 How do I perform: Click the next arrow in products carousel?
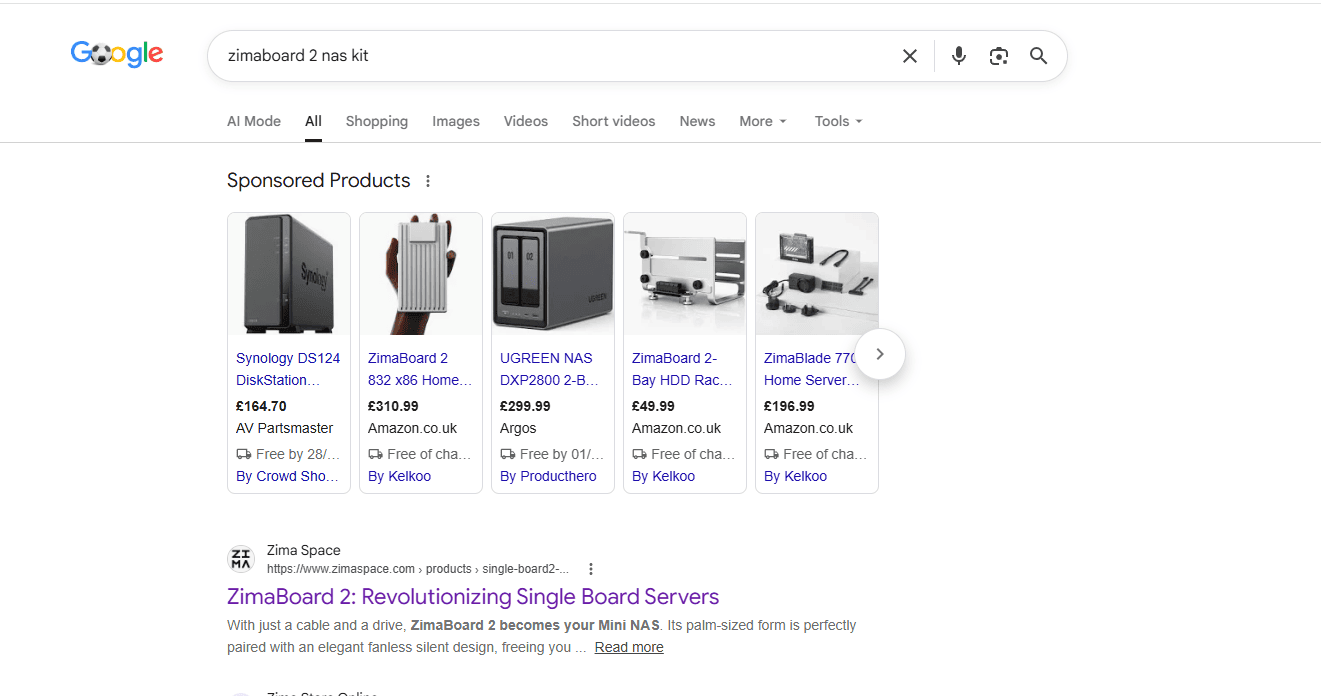880,354
